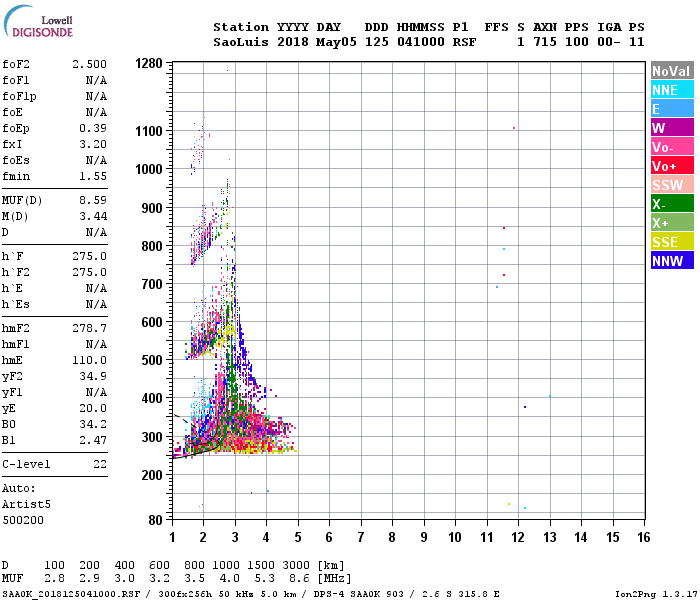Click the 1280 km axis label
Image resolution: width=700 pixels, height=600 pixels.
149,63
